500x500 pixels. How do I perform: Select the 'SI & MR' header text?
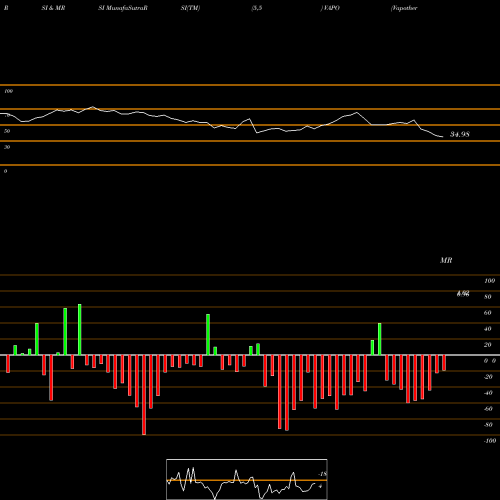point(53,8)
